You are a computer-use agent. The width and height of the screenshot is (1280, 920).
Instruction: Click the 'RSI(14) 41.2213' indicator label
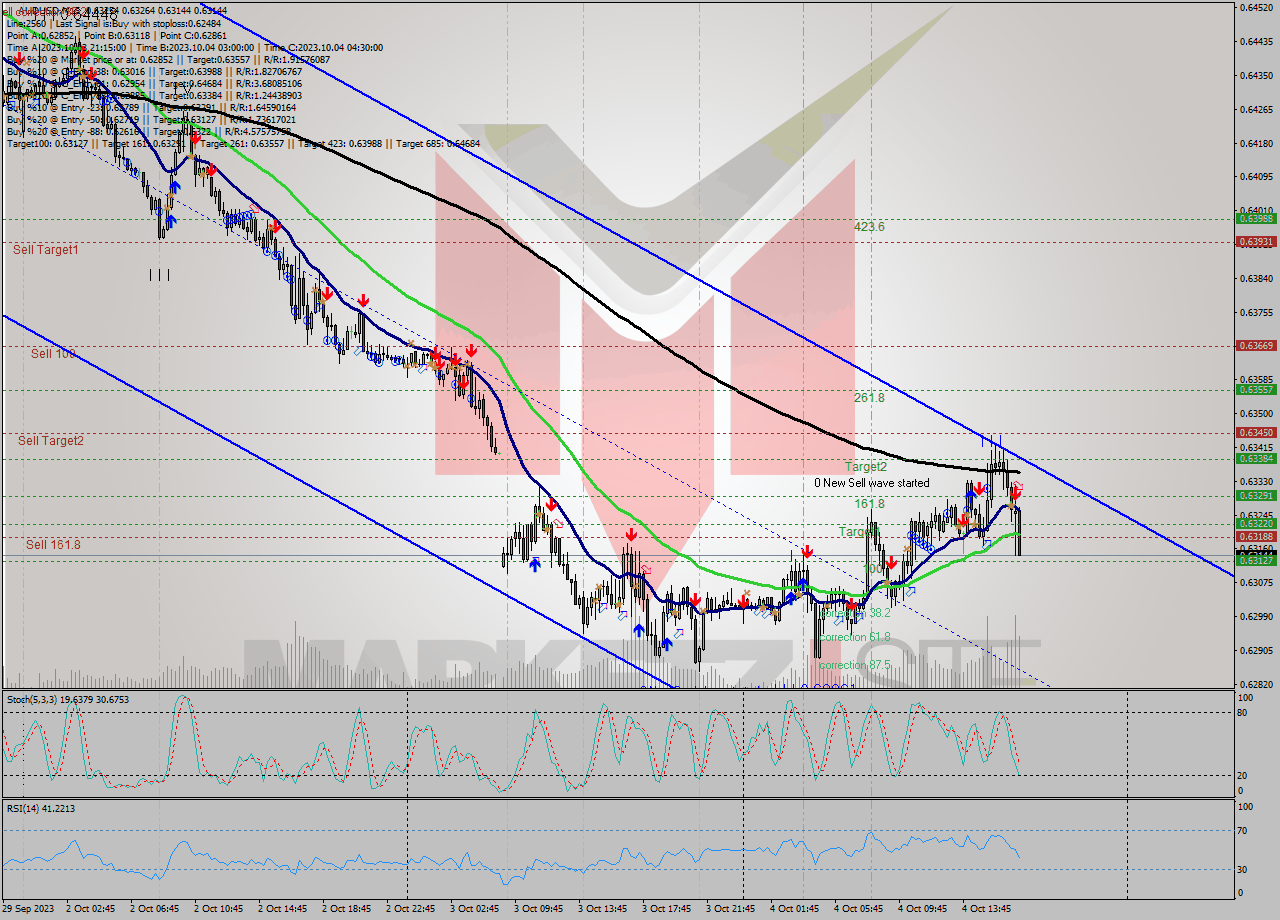pos(41,808)
